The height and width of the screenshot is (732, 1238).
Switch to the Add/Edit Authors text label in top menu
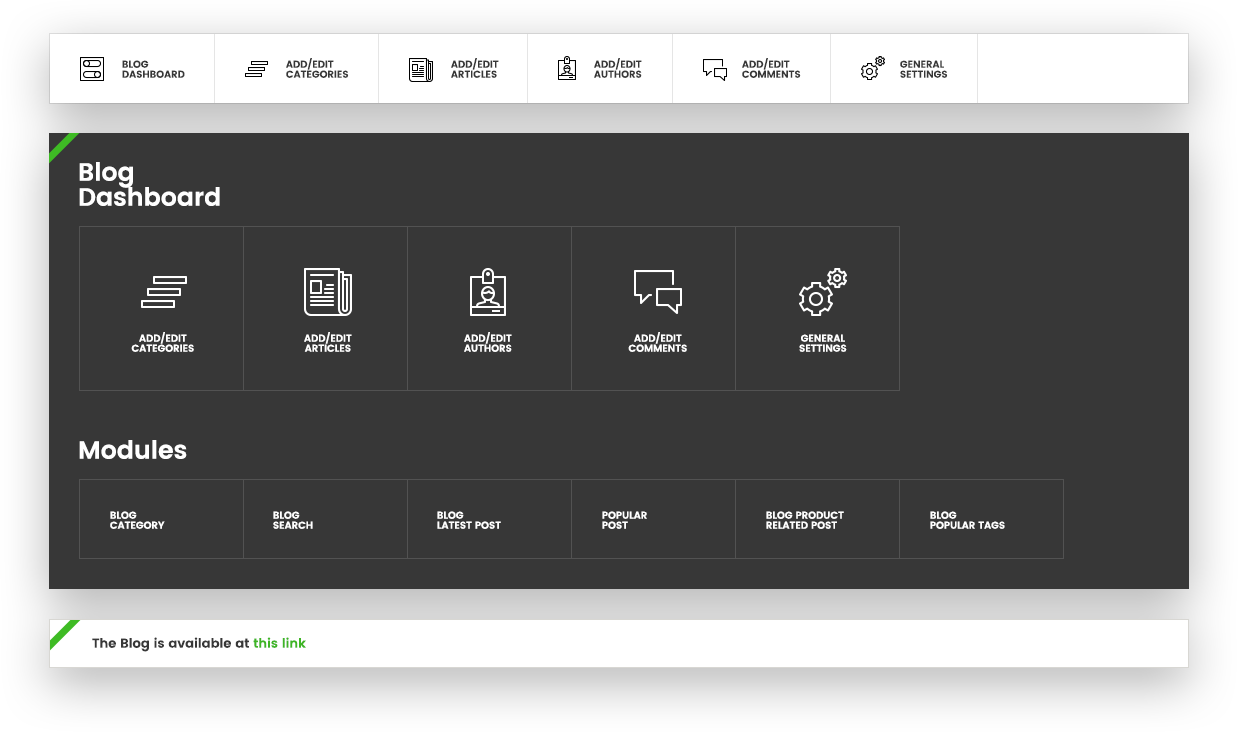[617, 69]
